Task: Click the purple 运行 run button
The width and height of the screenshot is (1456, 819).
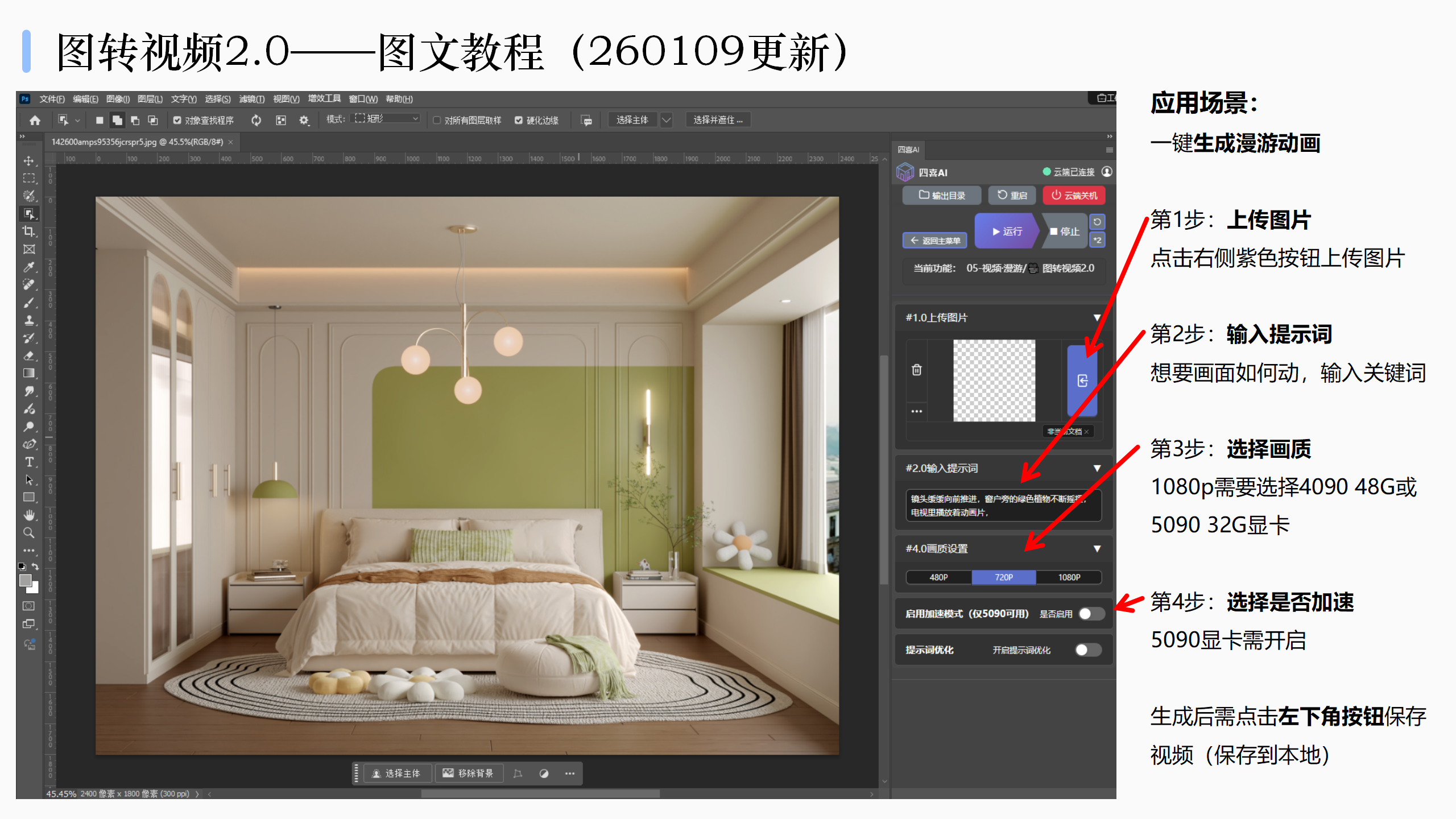Action: click(1006, 231)
